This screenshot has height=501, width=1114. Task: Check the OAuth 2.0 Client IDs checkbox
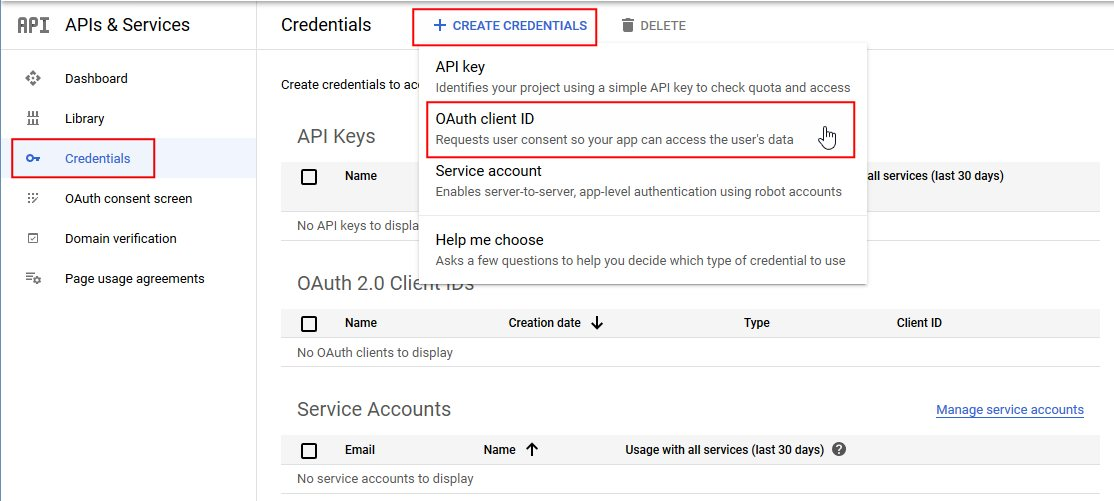pyautogui.click(x=309, y=323)
